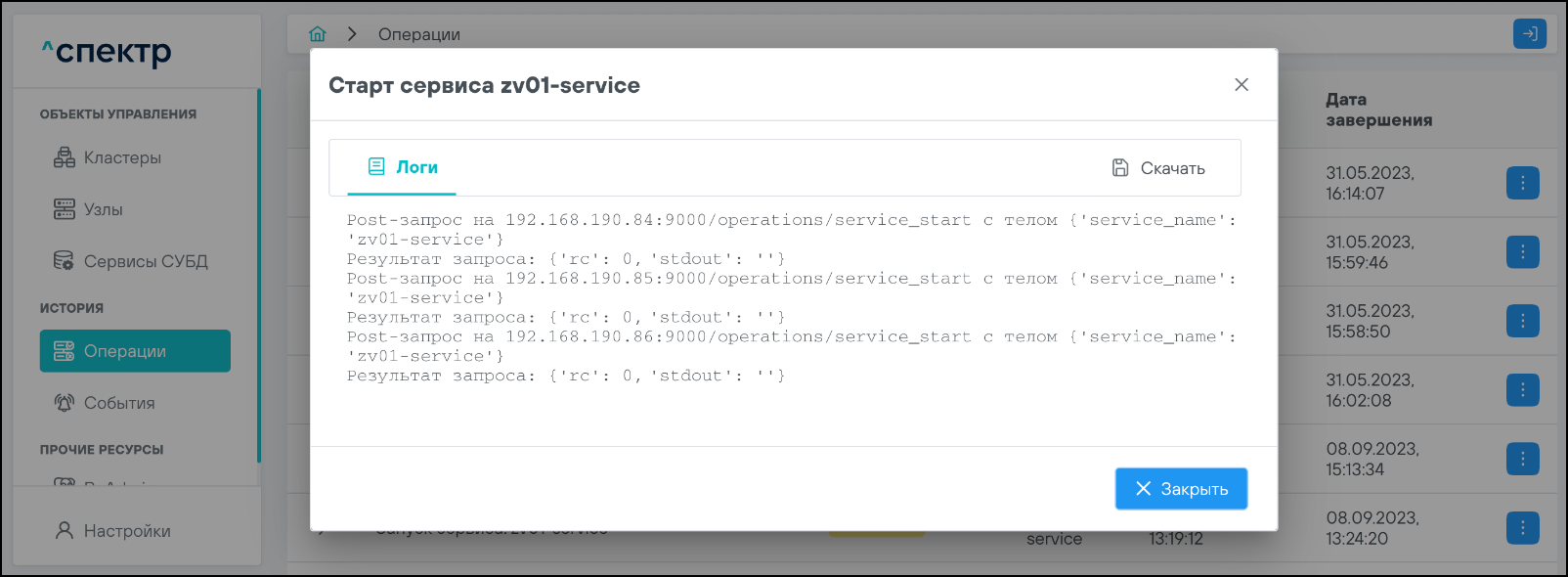Screen dimensions: 1568x577
Task: Click the home breadcrumb icon
Action: (x=318, y=34)
